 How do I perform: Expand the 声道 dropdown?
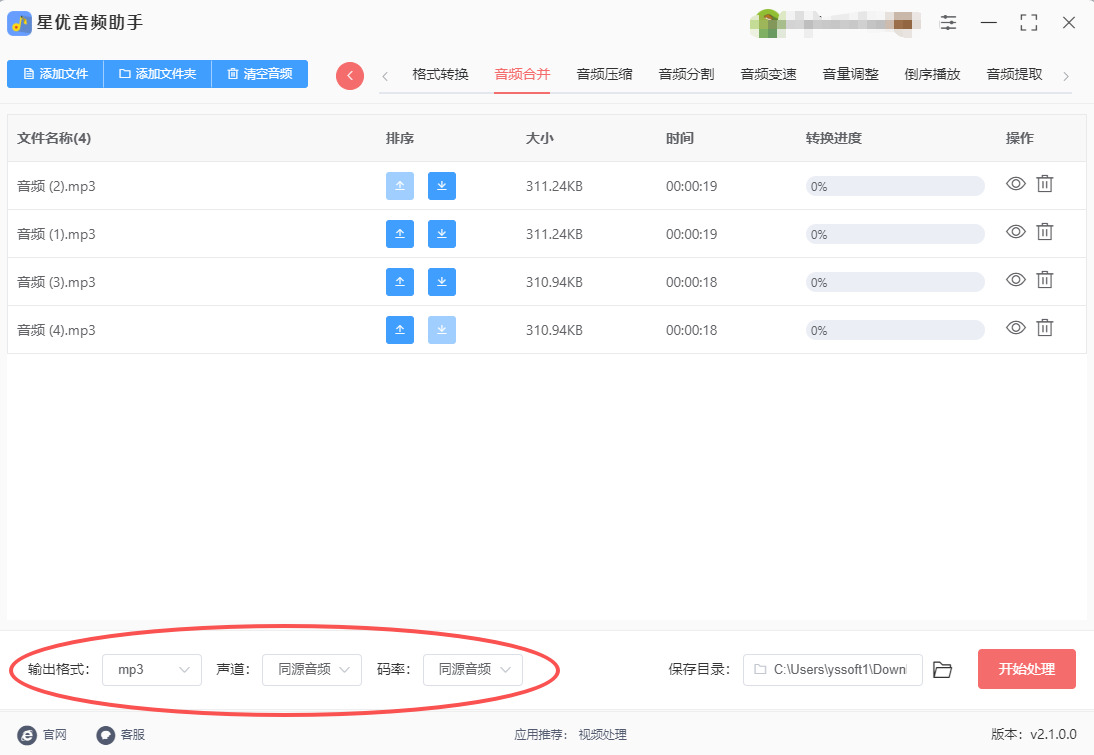(x=312, y=670)
